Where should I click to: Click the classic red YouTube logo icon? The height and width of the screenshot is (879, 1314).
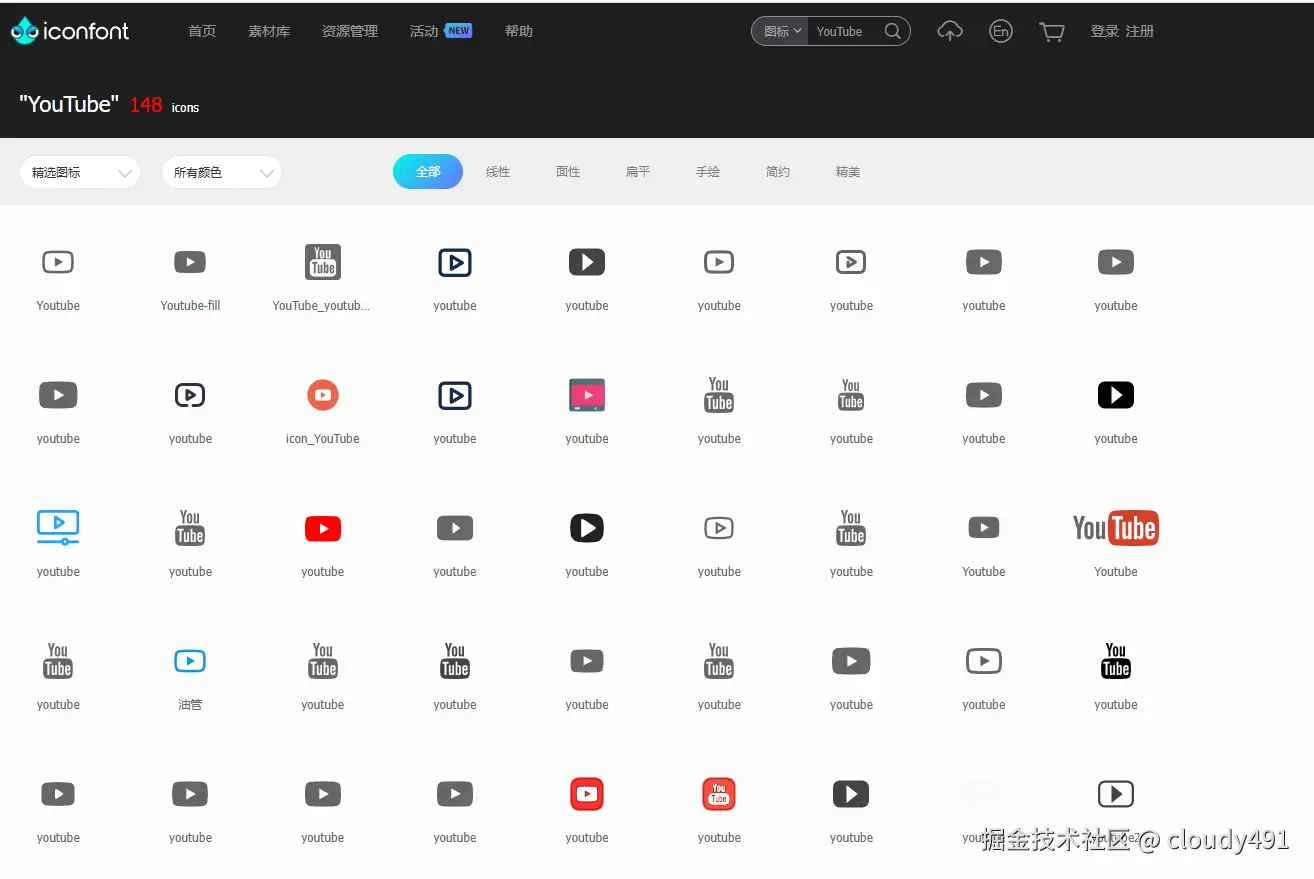[1115, 528]
